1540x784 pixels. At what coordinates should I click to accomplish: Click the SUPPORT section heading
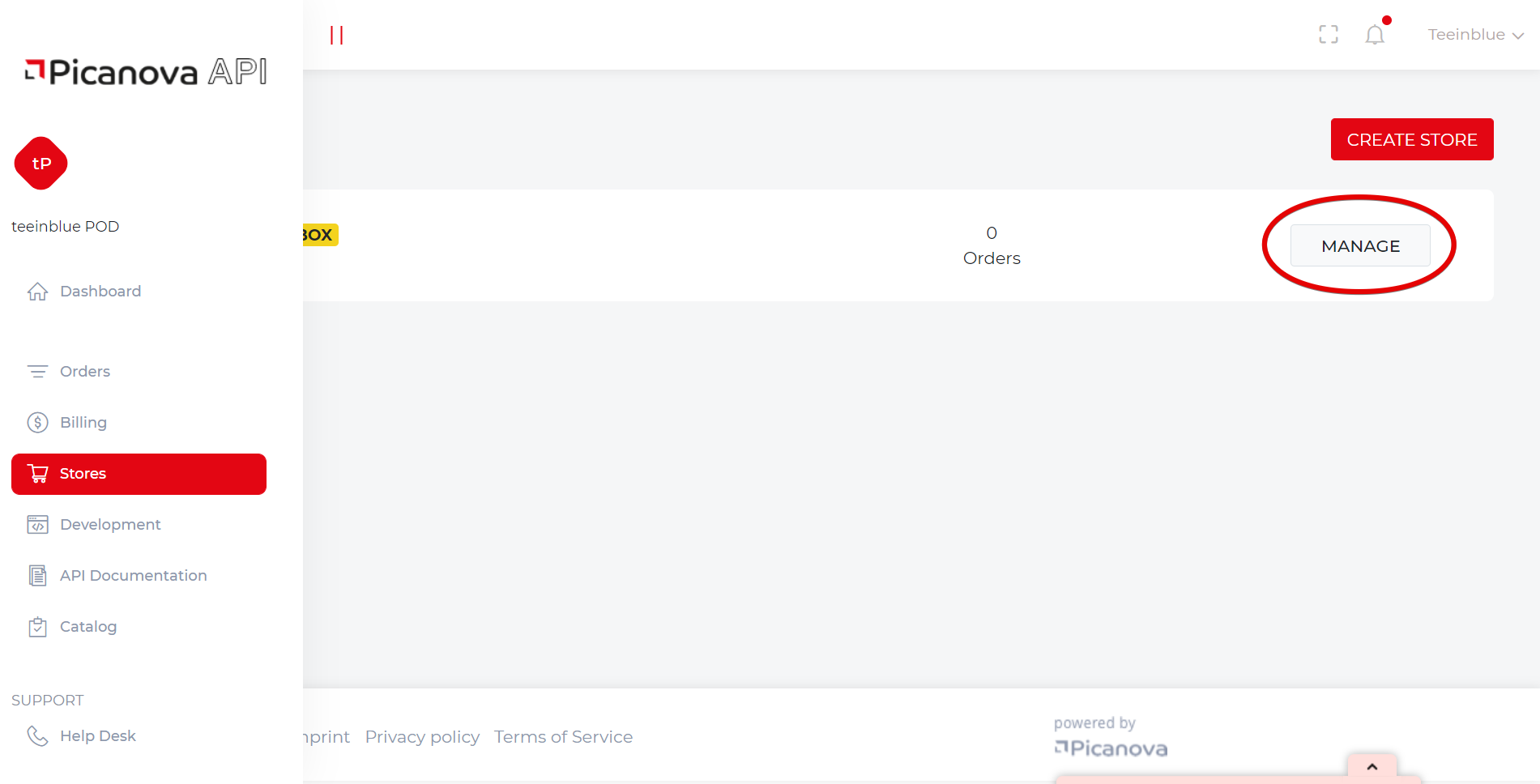(47, 701)
